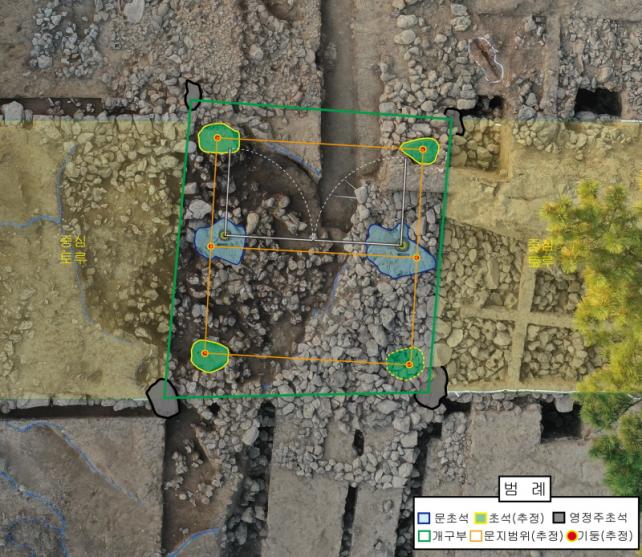Click the 범례 legend title box
Screen dimensions: 642x557
click(526, 490)
